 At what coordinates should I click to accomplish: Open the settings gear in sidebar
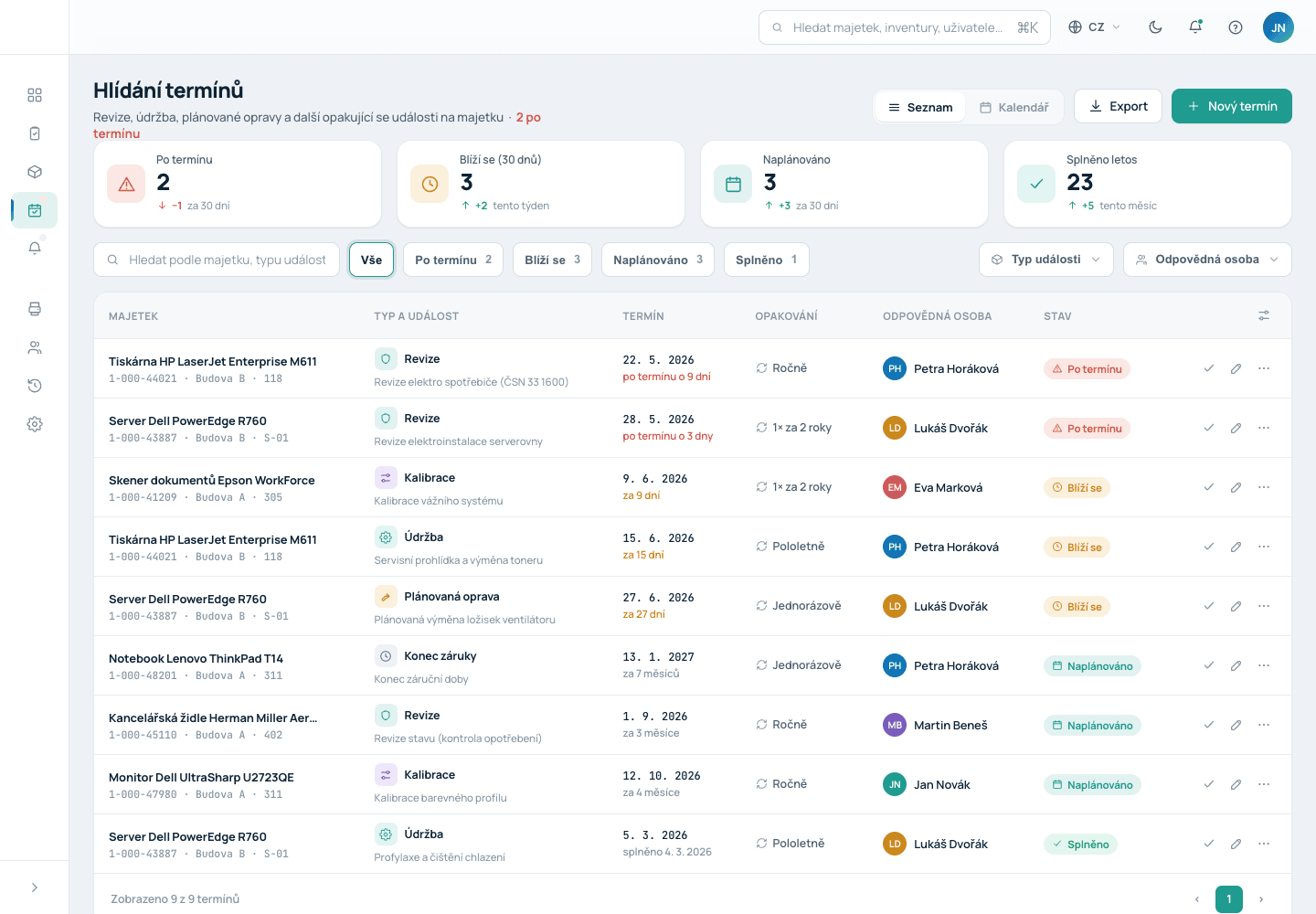pos(35,424)
